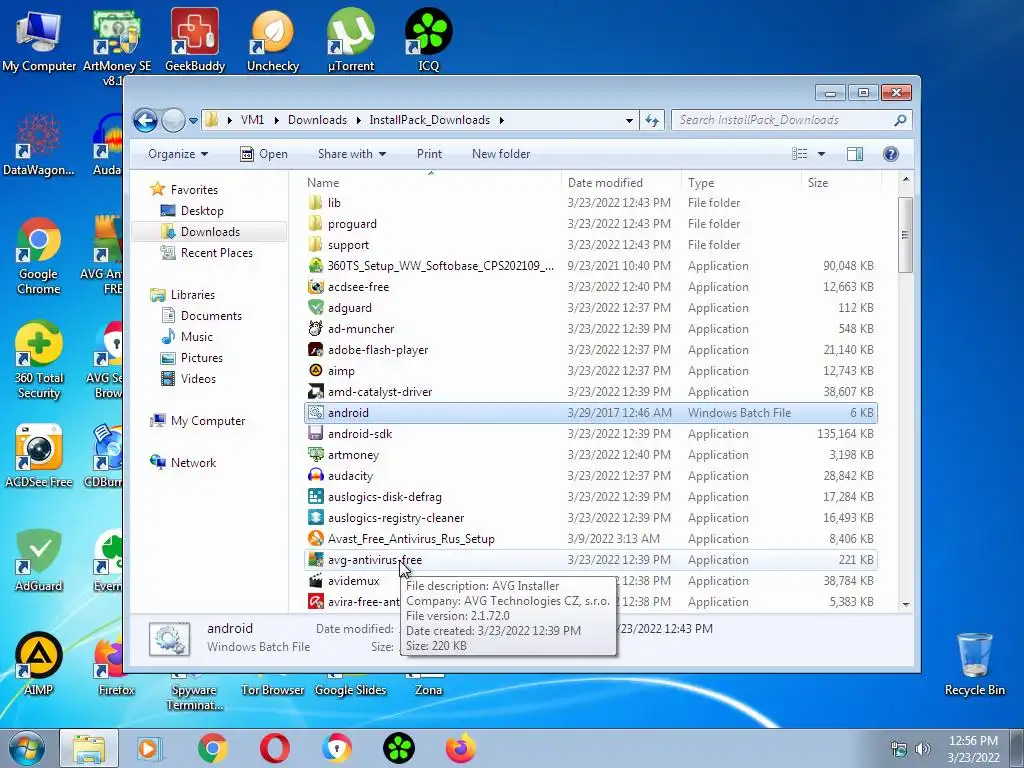The width and height of the screenshot is (1024, 768).
Task: Click the VM1 breadcrumb segment
Action: pos(252,120)
